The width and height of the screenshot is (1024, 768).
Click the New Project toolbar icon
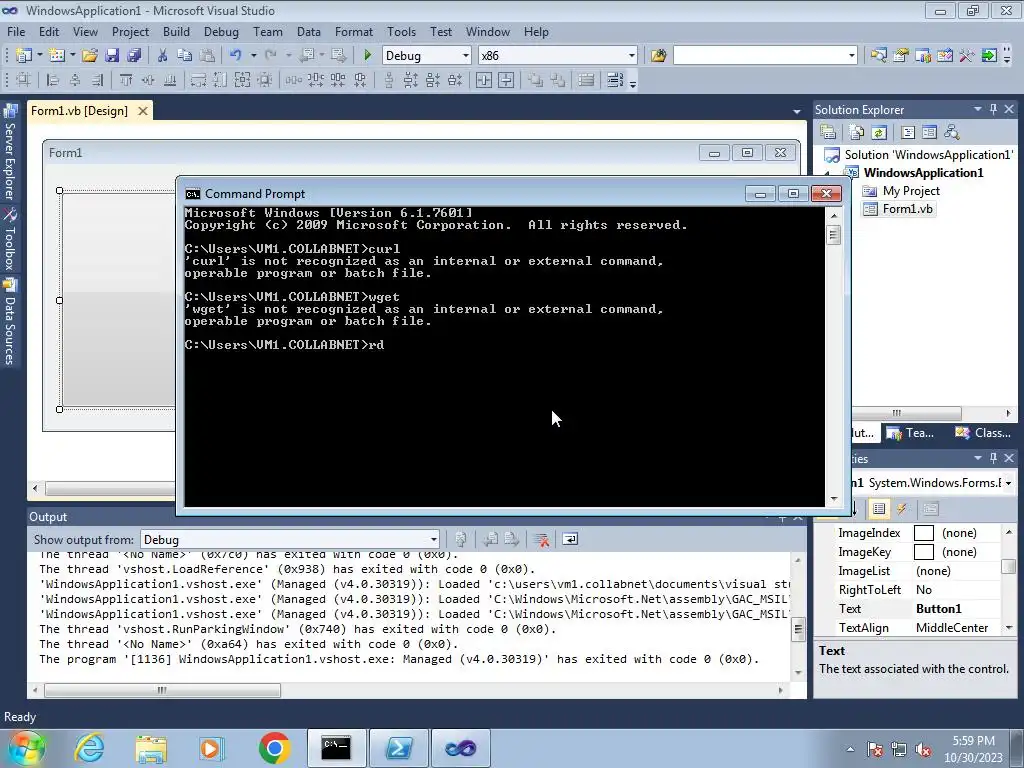[x=24, y=56]
